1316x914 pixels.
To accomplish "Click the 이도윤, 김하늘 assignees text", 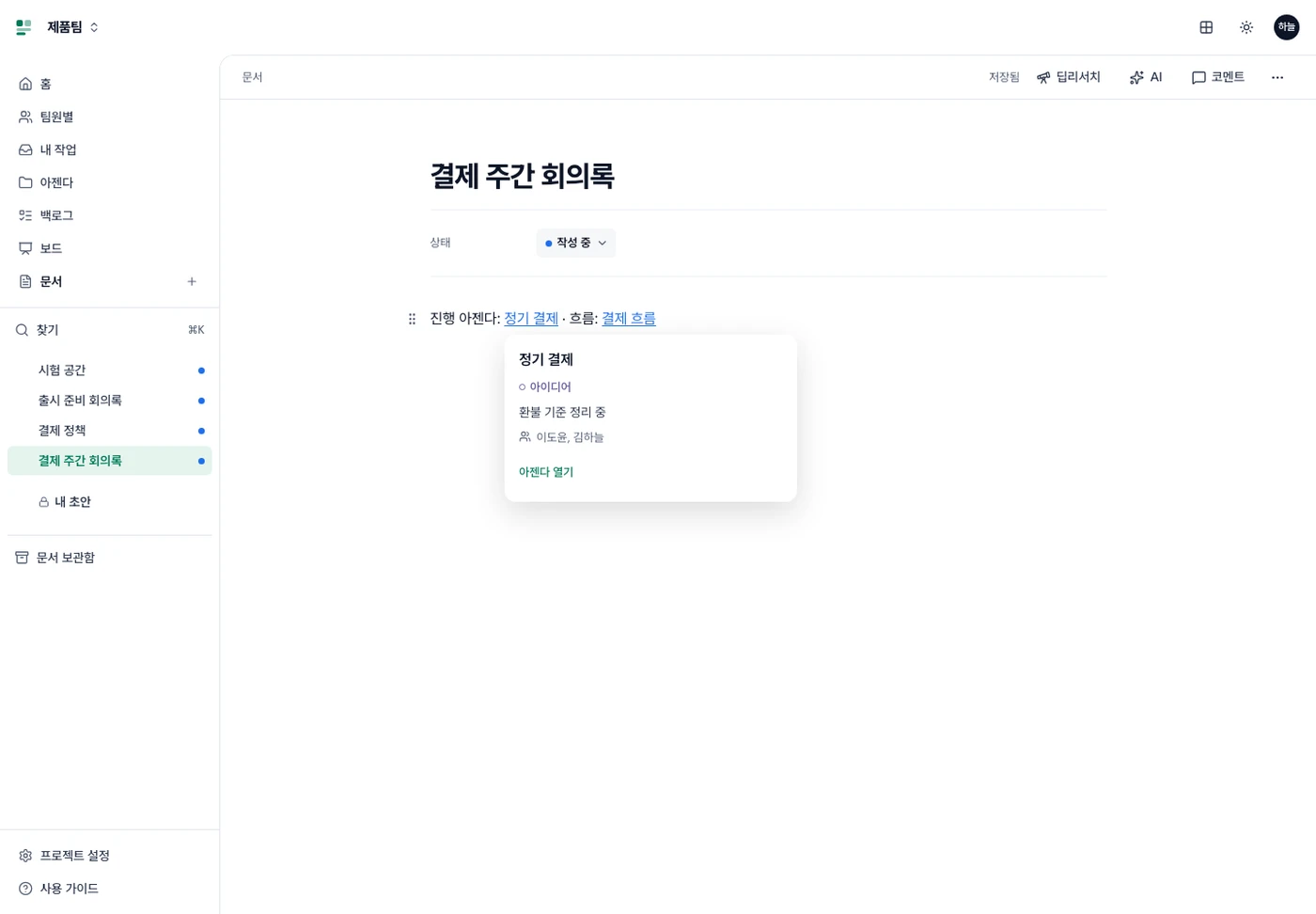I will coord(570,437).
